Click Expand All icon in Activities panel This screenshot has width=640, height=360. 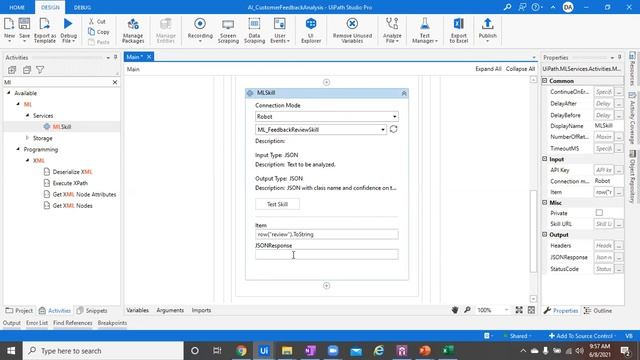(12, 70)
